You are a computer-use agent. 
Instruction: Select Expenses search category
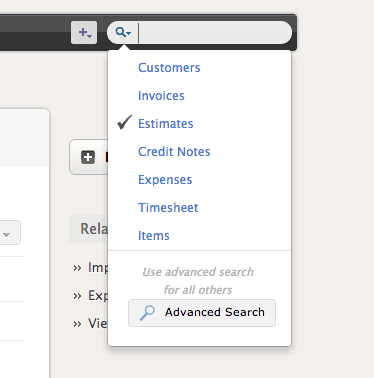coord(165,180)
